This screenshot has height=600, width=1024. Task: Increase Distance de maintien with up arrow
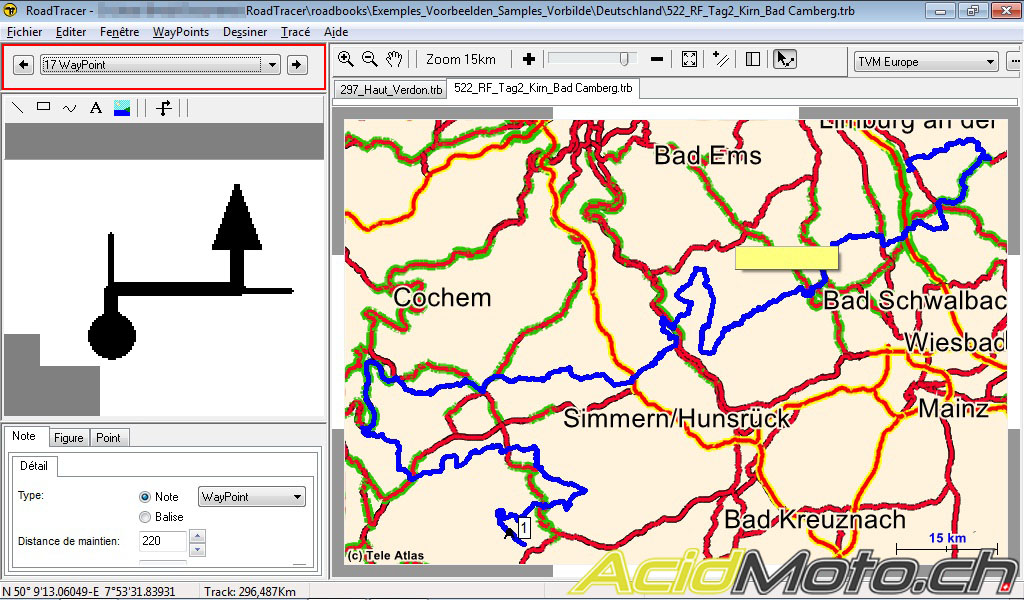click(197, 535)
